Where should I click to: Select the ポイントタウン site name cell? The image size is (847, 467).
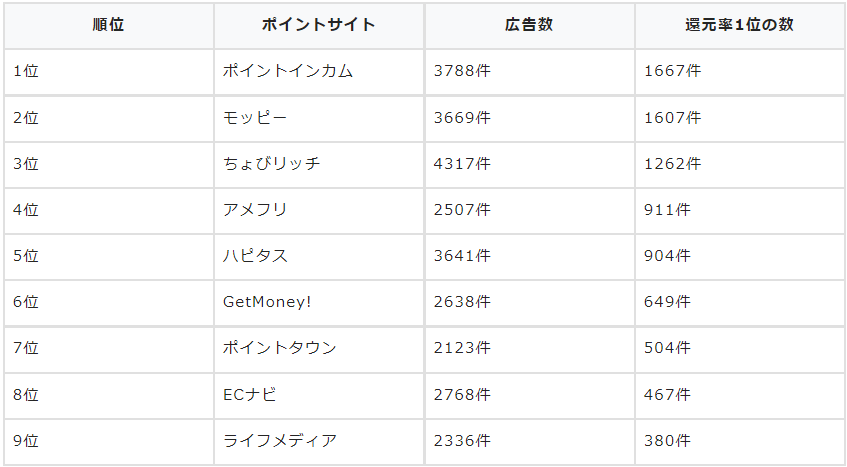280,348
